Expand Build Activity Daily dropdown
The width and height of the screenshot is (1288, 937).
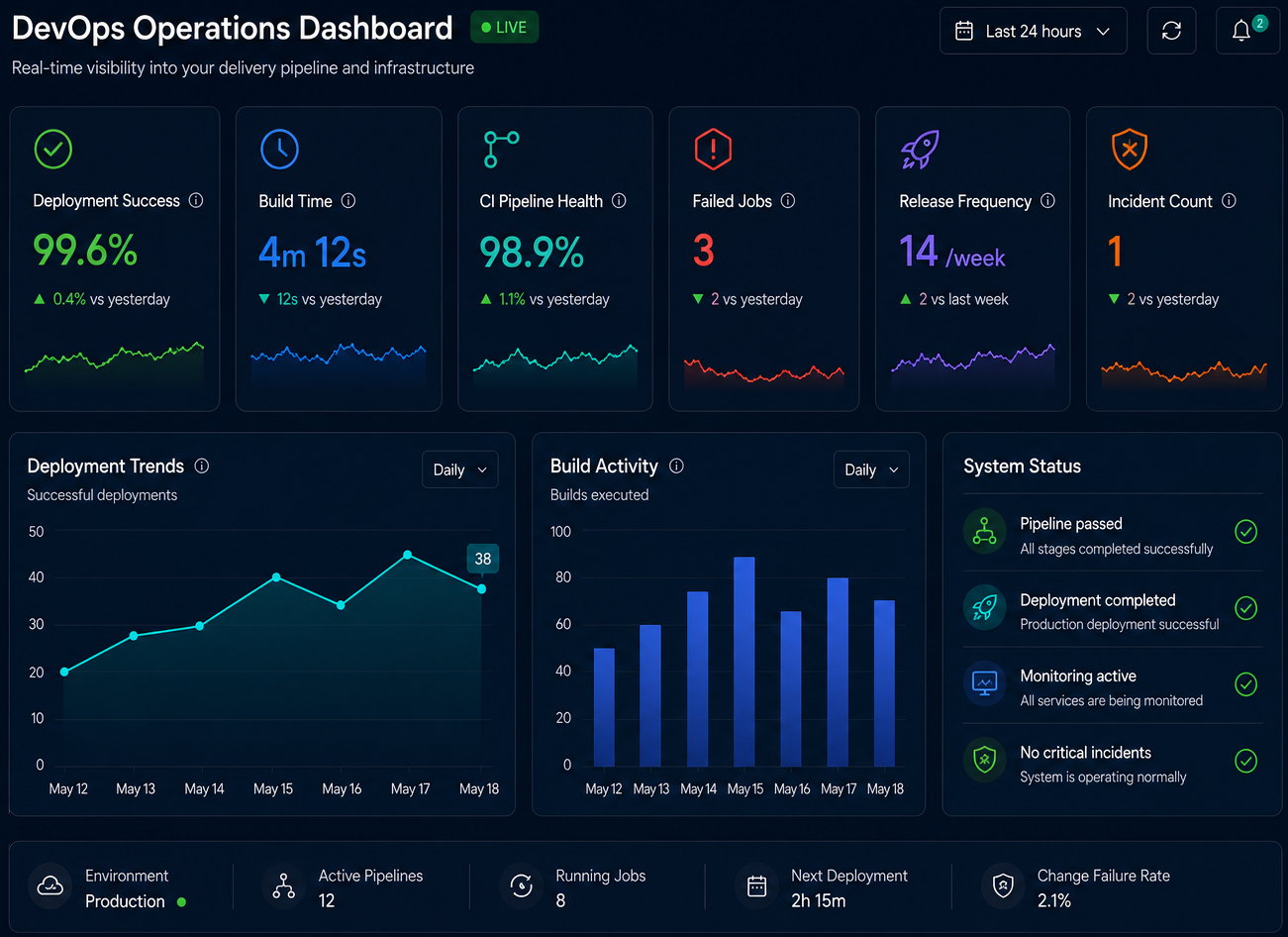(x=871, y=469)
